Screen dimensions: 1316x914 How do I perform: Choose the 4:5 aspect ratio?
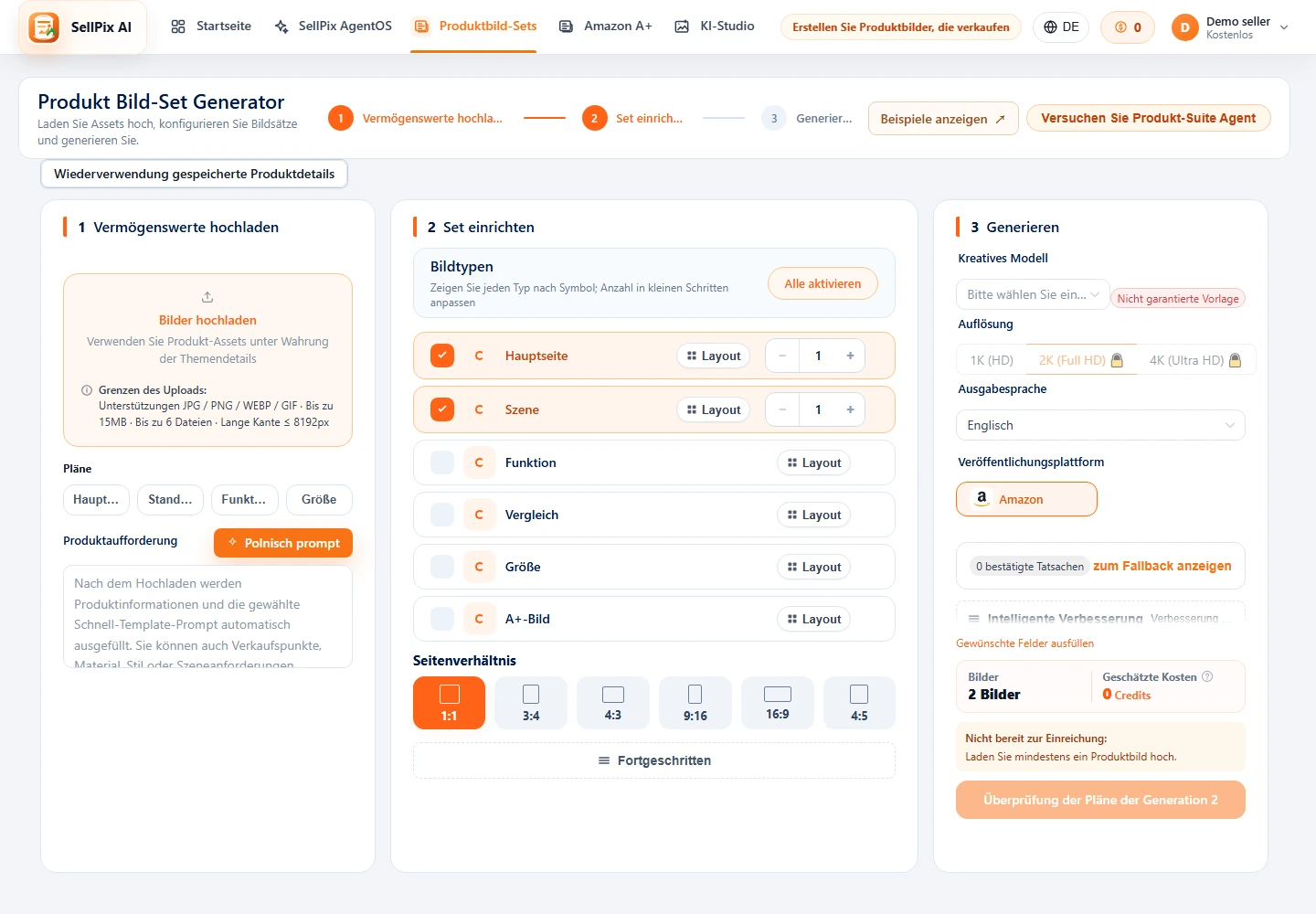tap(859, 703)
